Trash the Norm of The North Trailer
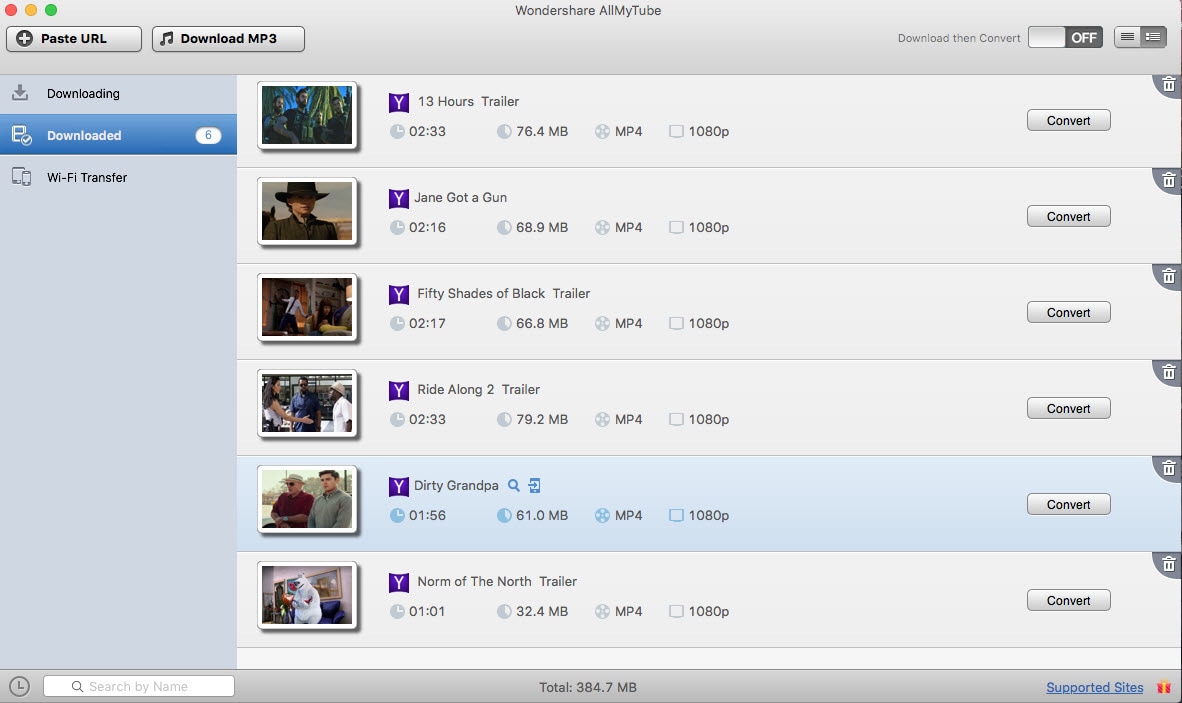This screenshot has height=703, width=1182. 1168,564
